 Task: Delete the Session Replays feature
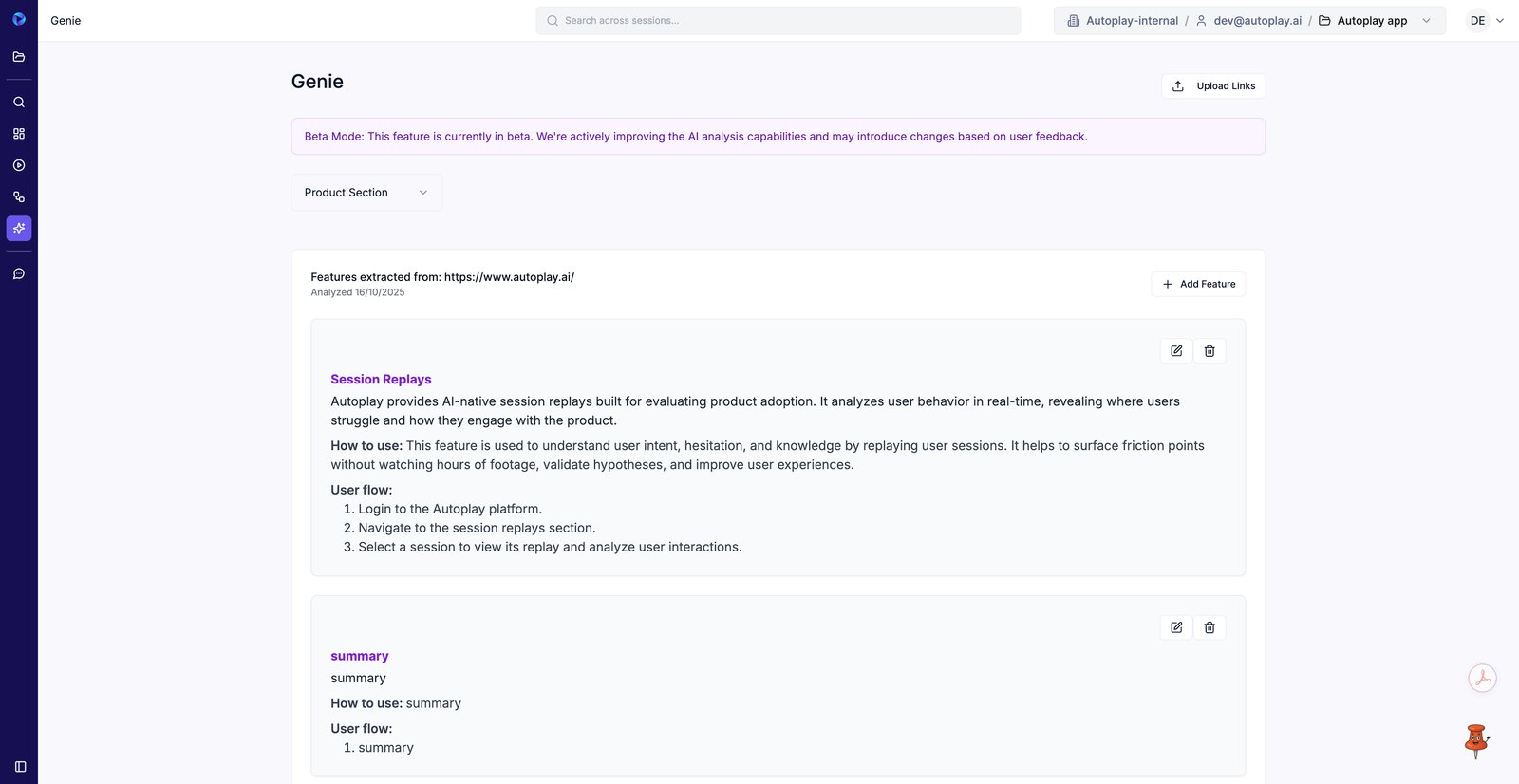[1210, 351]
